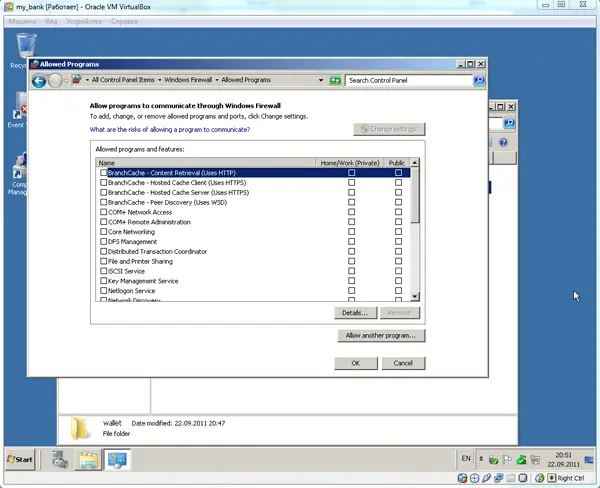Image resolution: width=600 pixels, height=488 pixels.
Task: Enable the File and Printer Sharing name checkbox
Action: point(103,261)
